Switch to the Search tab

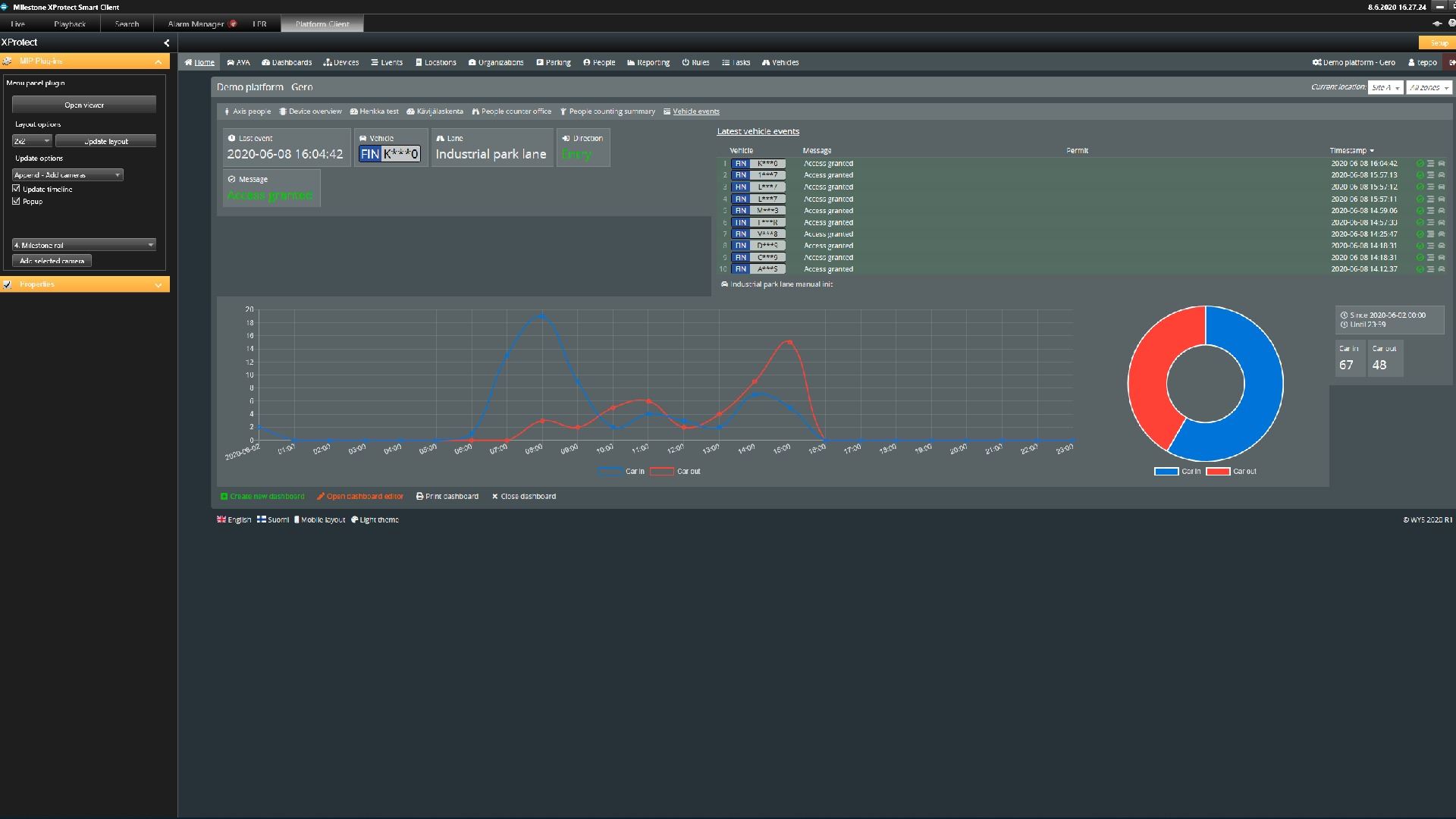point(127,24)
